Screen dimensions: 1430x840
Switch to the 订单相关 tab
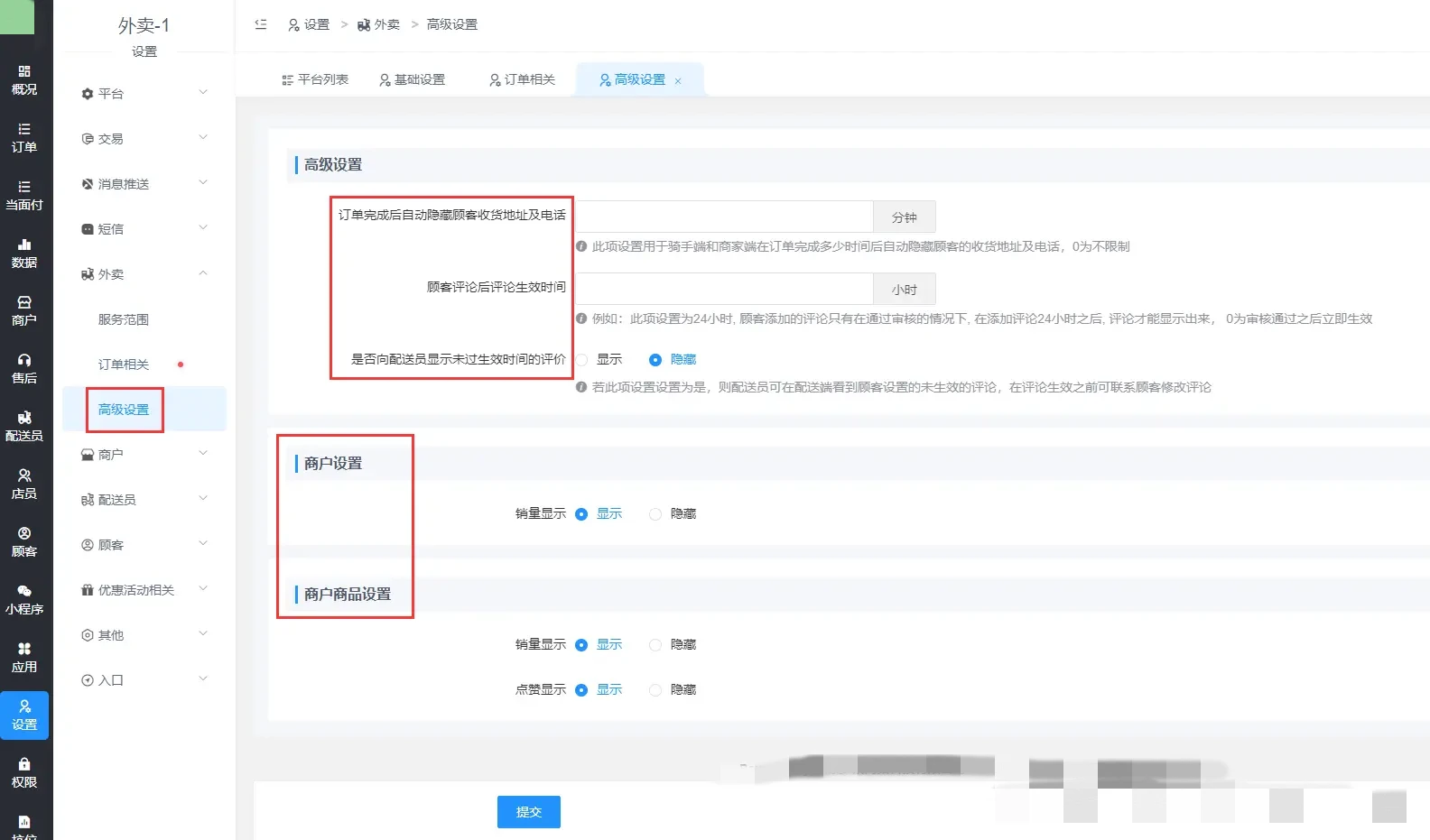[x=523, y=79]
